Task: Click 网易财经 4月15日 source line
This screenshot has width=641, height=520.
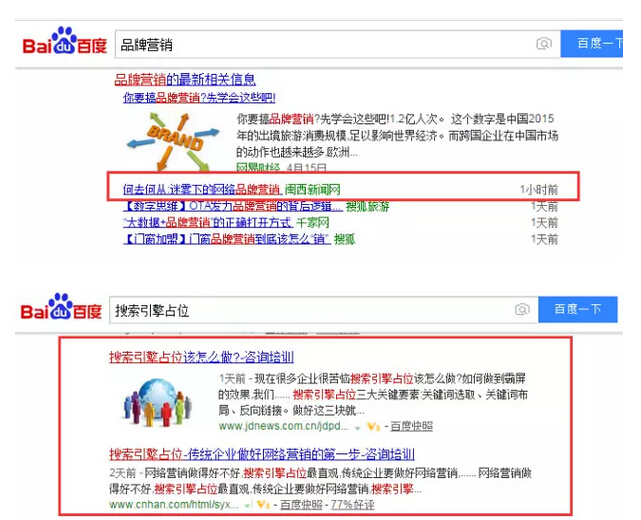Action: pos(281,168)
